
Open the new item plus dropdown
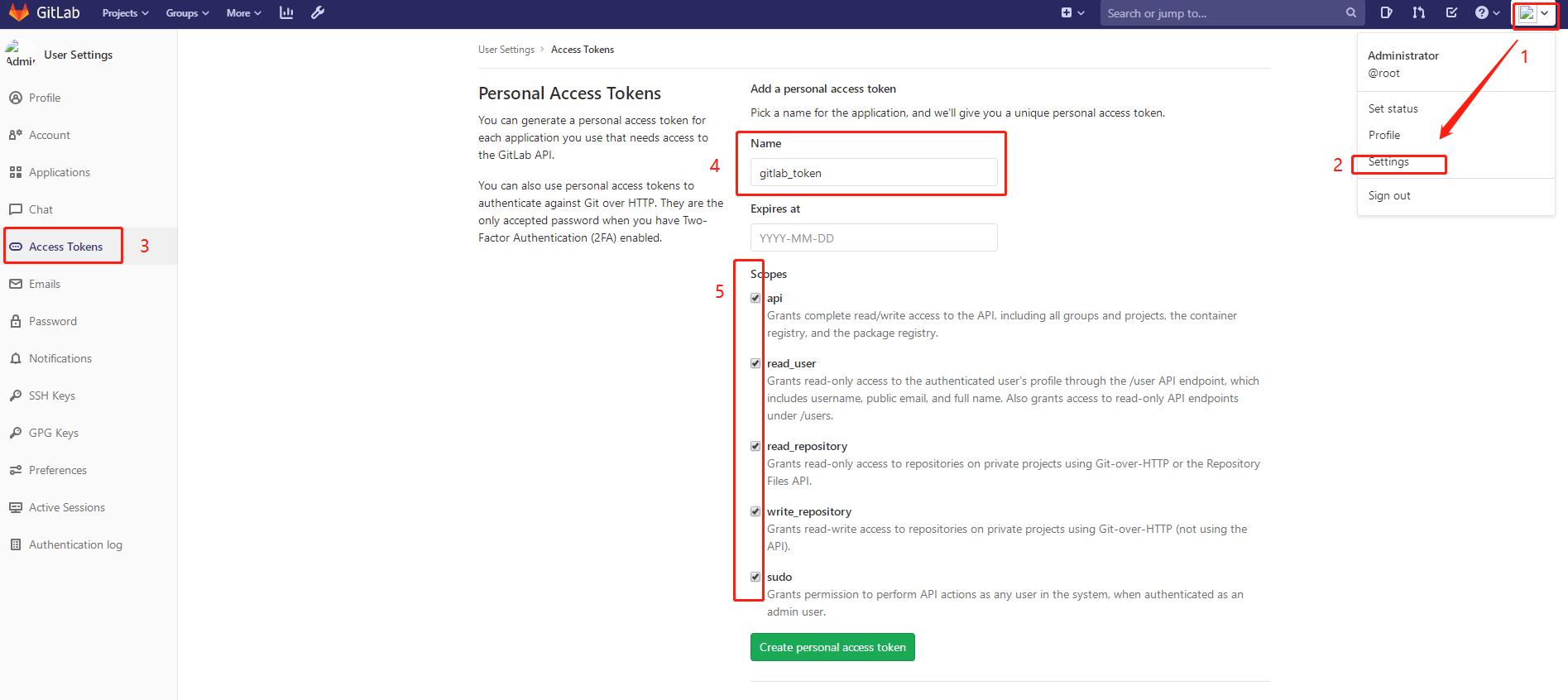[x=1072, y=12]
